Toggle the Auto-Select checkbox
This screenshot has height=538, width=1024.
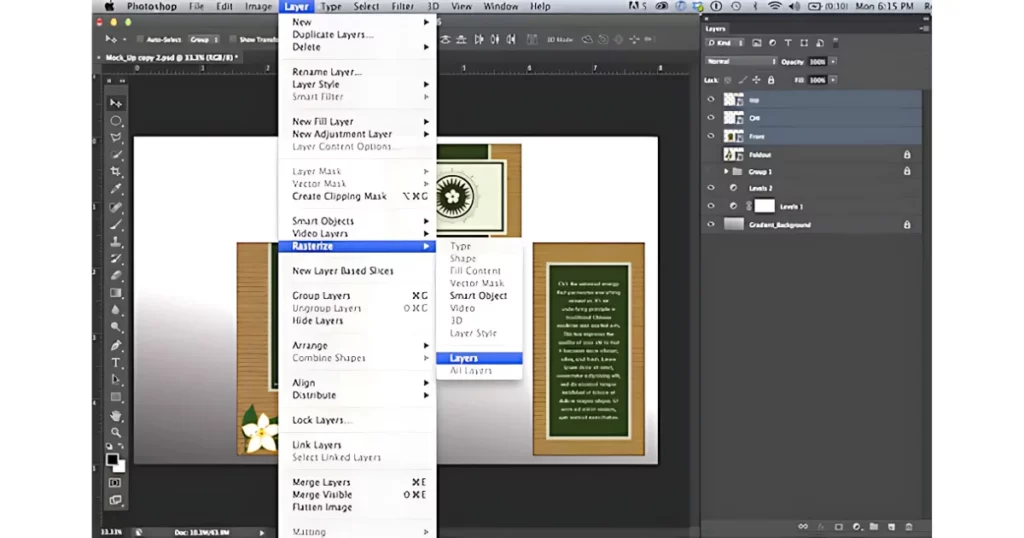(140, 40)
